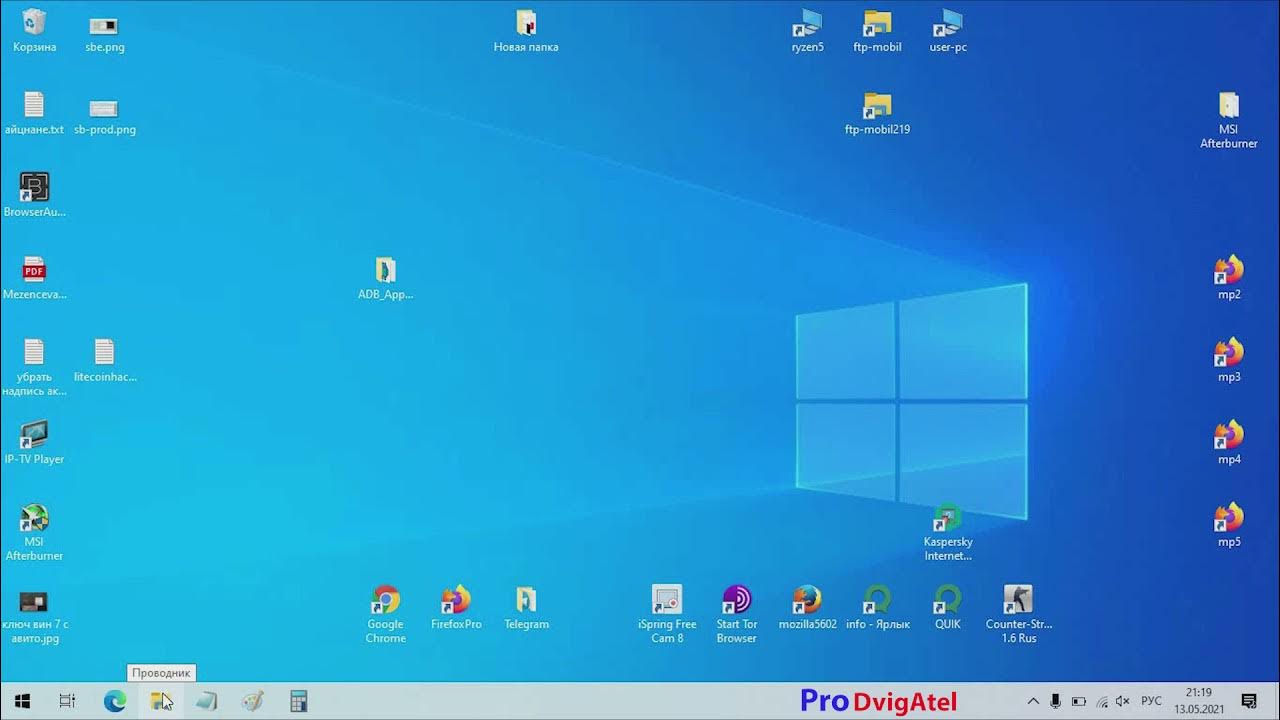
Task: Launch Microsoft Edge from taskbar
Action: (x=115, y=701)
